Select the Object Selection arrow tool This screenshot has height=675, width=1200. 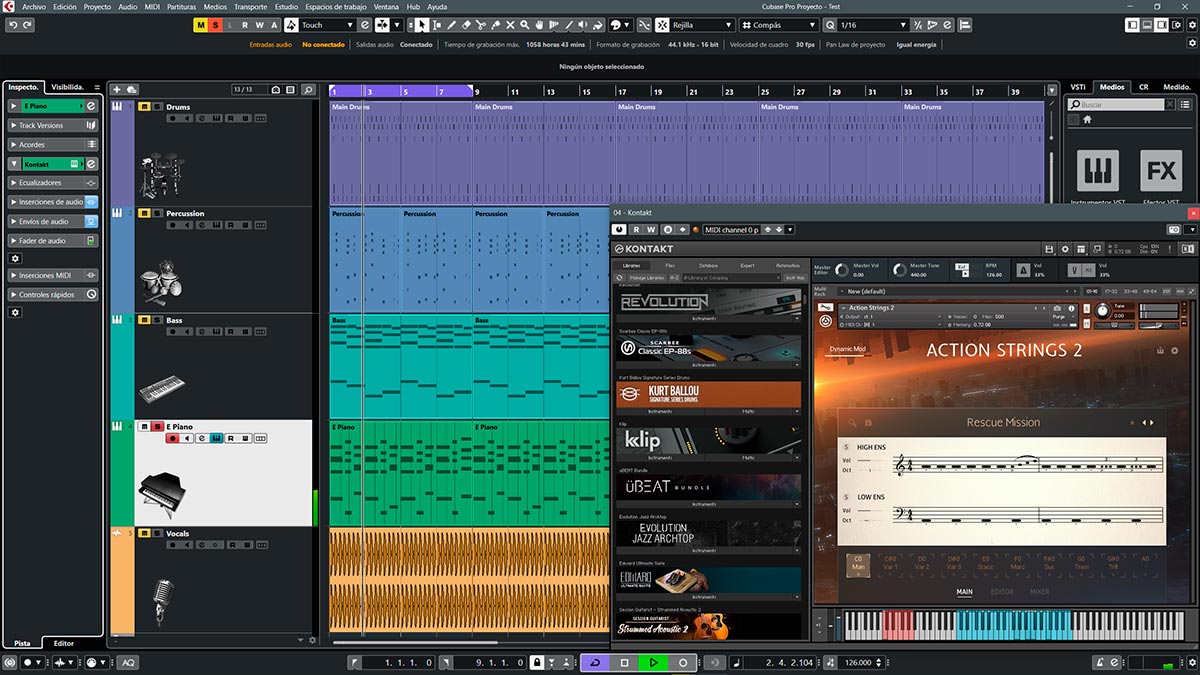click(422, 25)
